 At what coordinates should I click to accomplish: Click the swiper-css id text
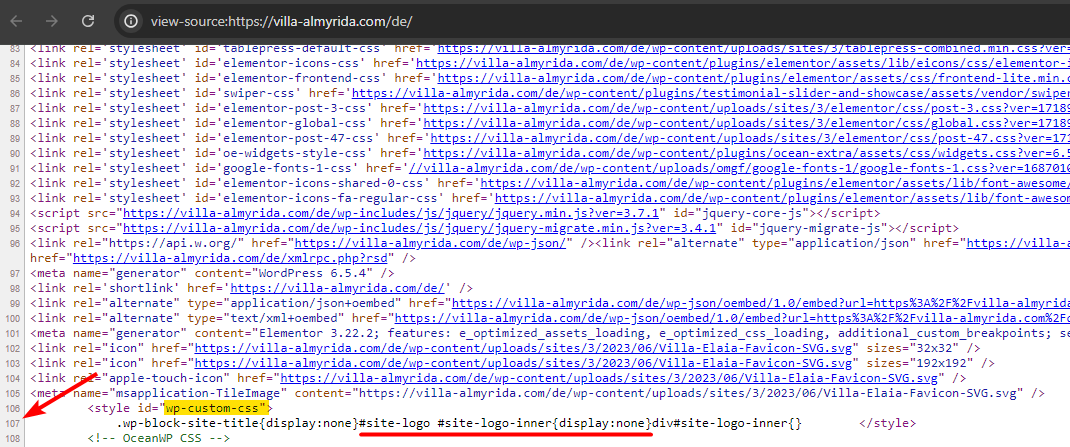(259, 92)
